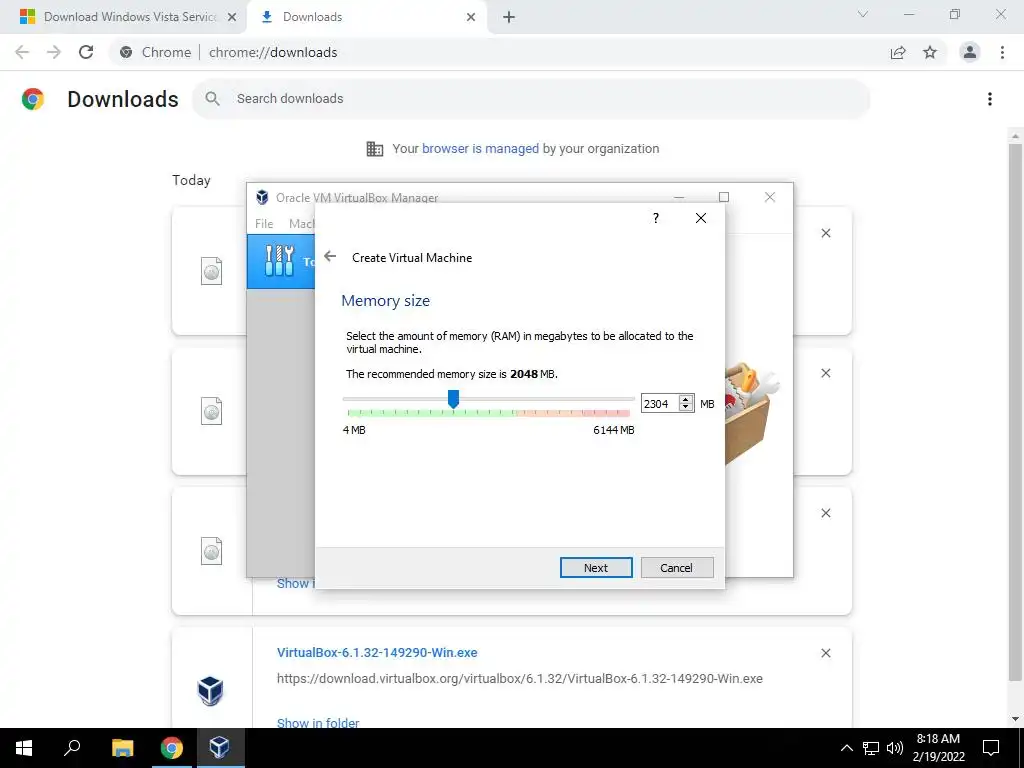Switch to Chrome in taskbar
Screen dimensions: 1024x768
tap(171, 748)
